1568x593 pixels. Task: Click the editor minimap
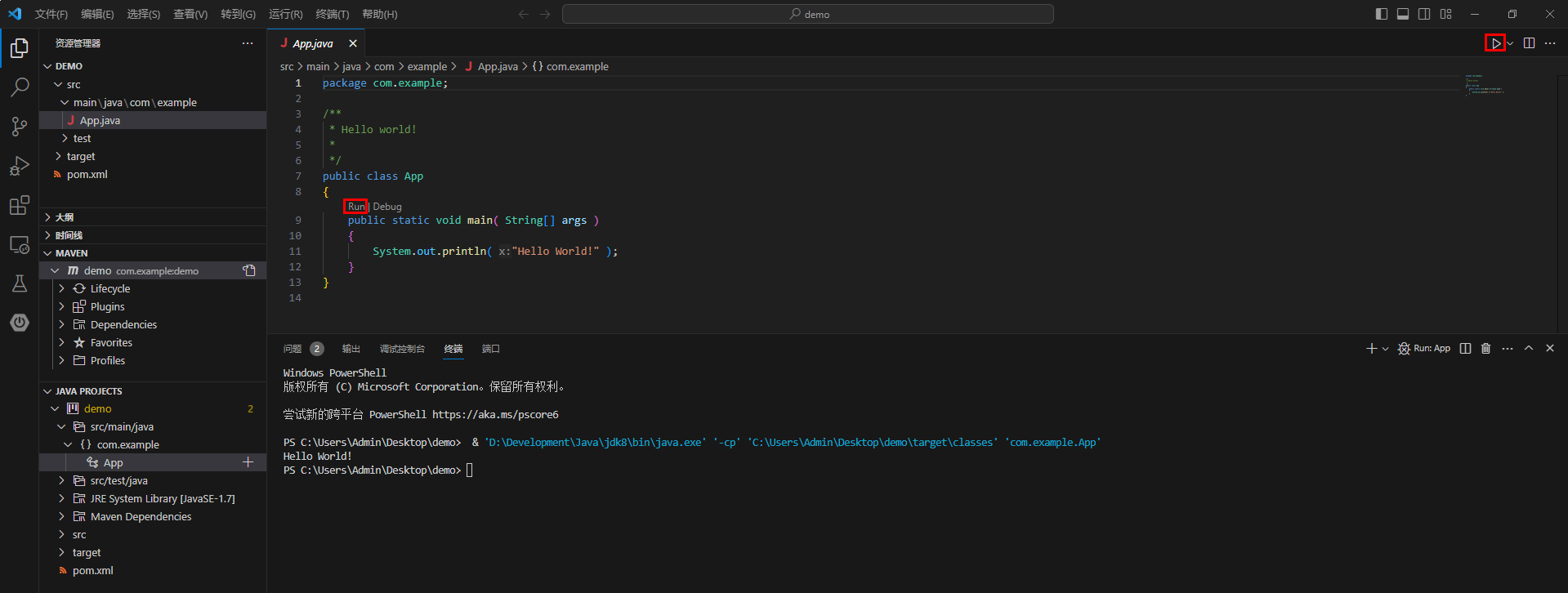point(1484,84)
